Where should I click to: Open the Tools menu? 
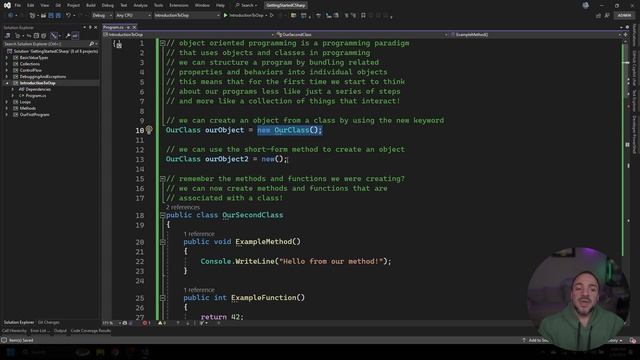pos(158,5)
